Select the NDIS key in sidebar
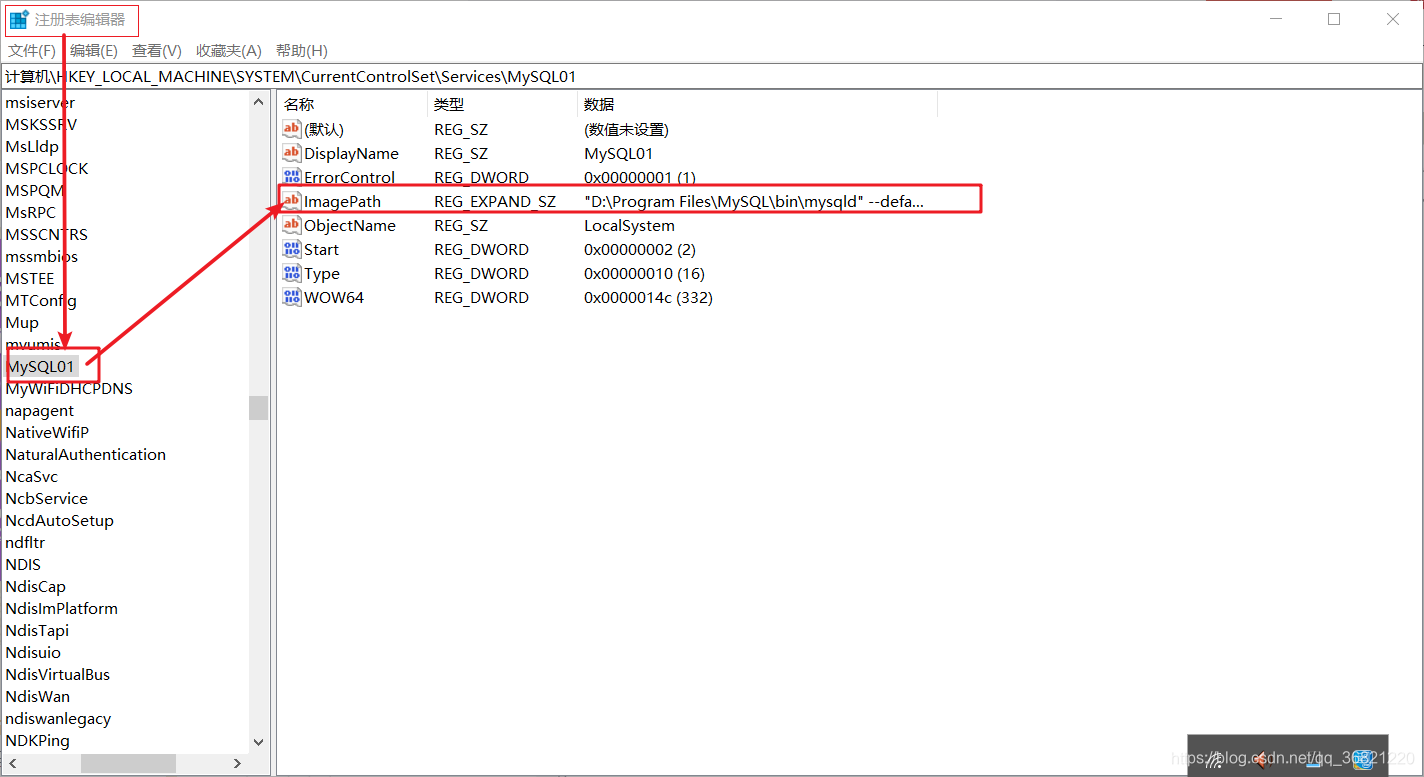This screenshot has width=1424, height=777. (22, 564)
